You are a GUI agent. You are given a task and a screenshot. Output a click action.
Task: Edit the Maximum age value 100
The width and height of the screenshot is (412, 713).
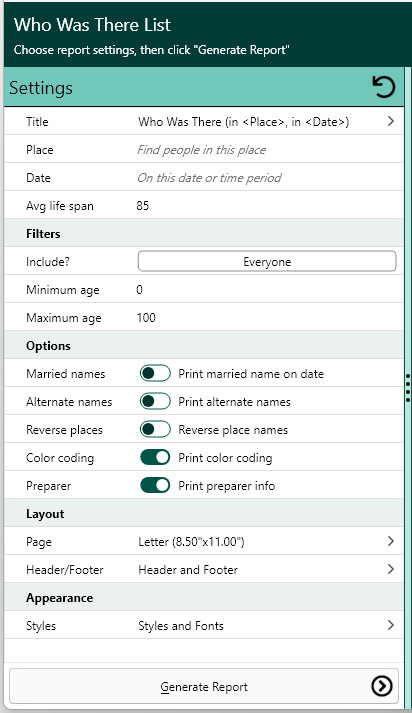pyautogui.click(x=146, y=317)
